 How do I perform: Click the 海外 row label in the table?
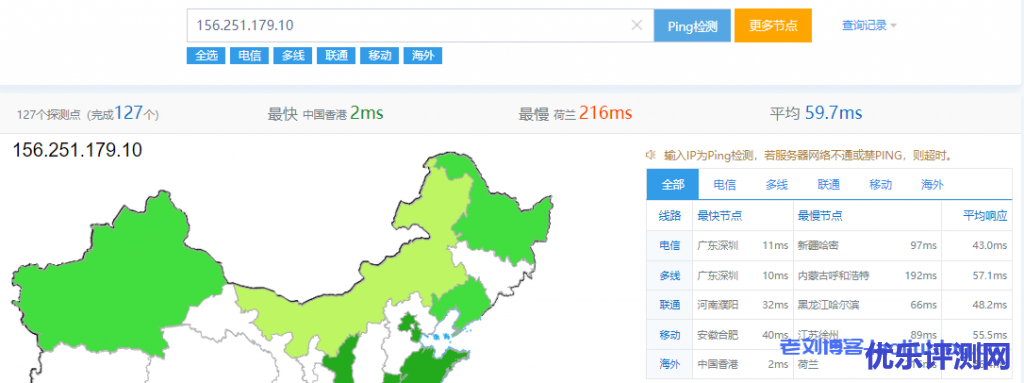669,365
